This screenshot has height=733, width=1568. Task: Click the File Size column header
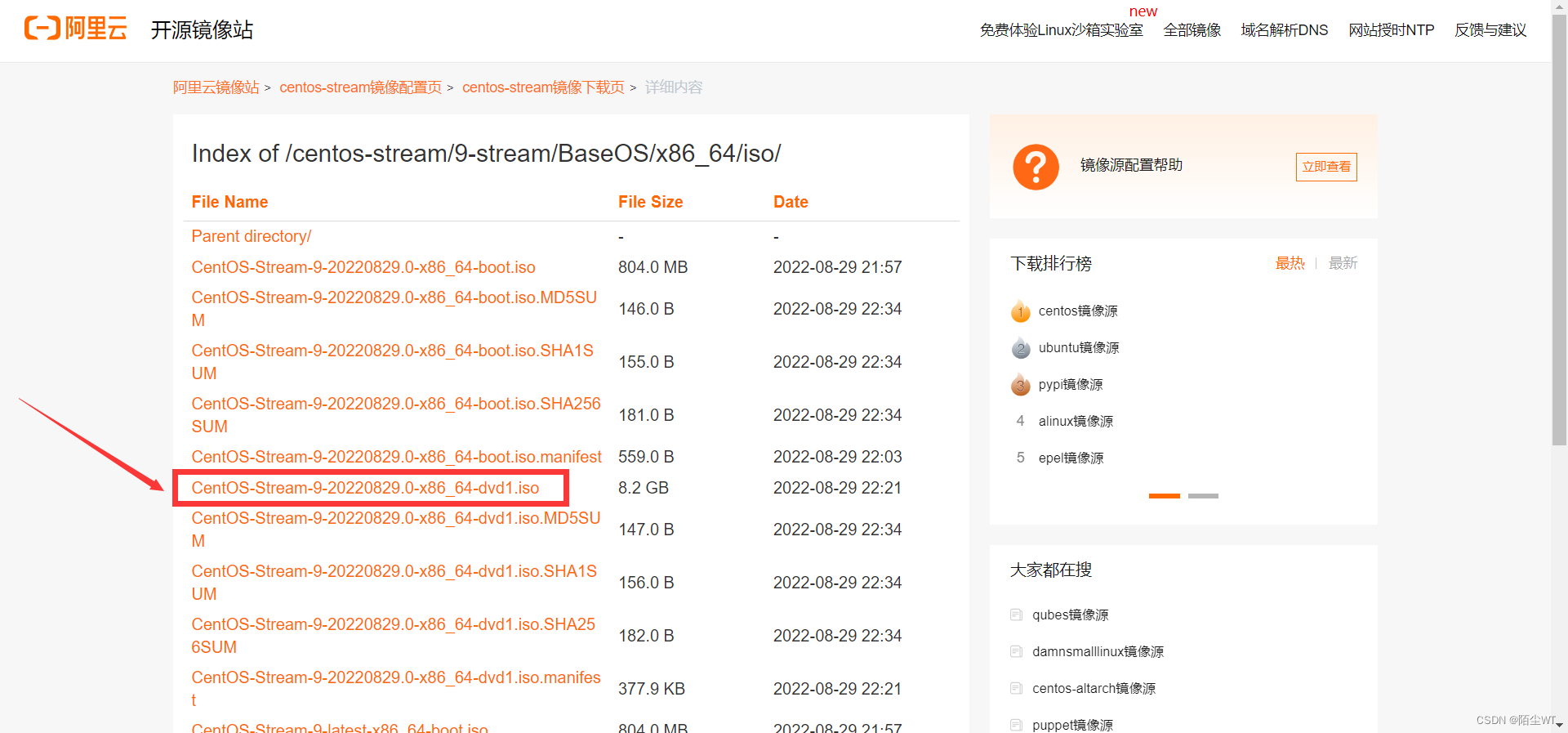(x=650, y=202)
